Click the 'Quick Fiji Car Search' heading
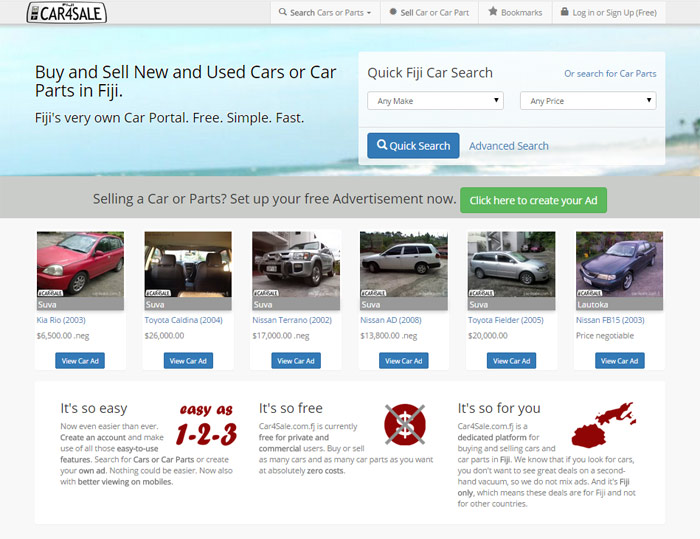 click(430, 73)
